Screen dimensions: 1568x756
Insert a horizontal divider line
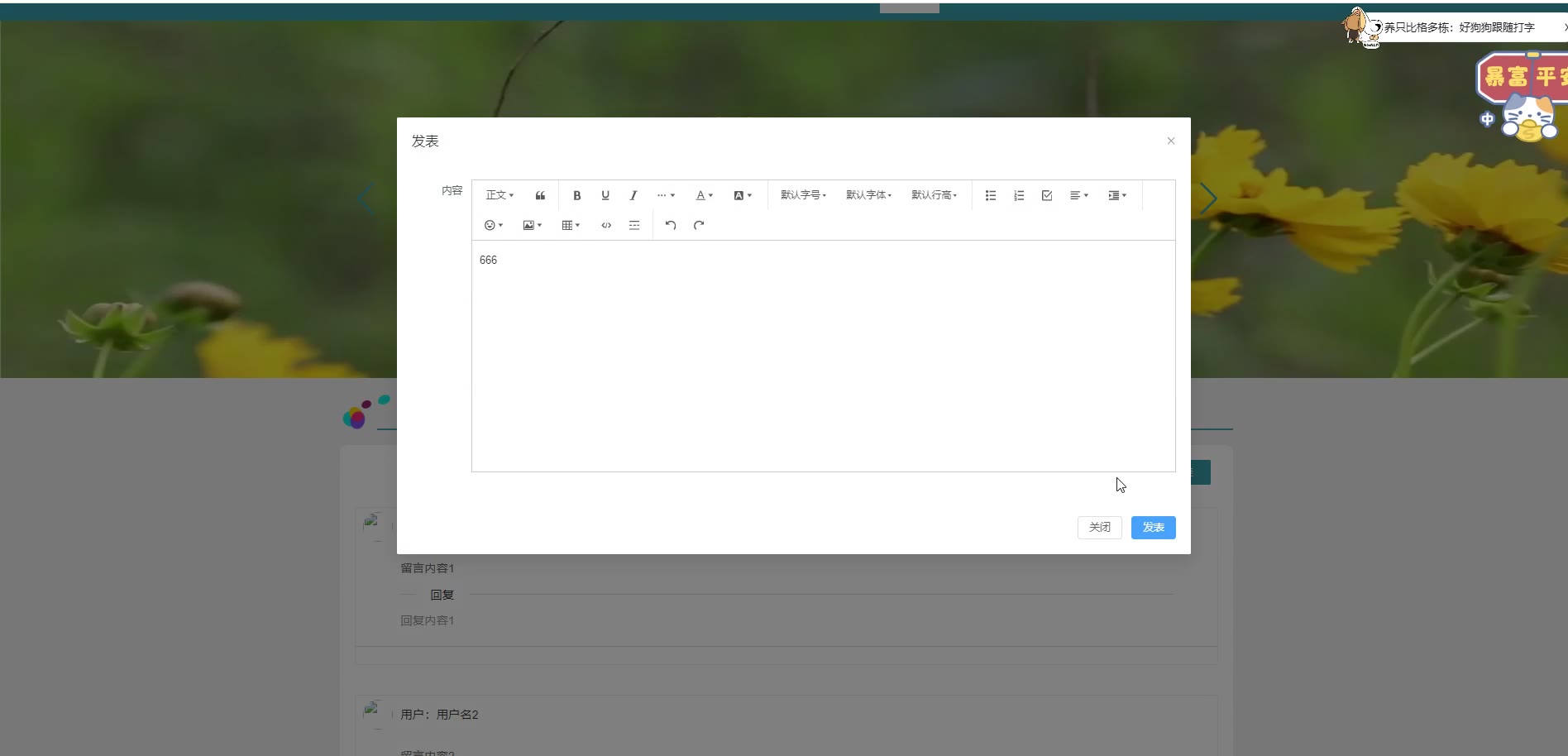coord(634,225)
